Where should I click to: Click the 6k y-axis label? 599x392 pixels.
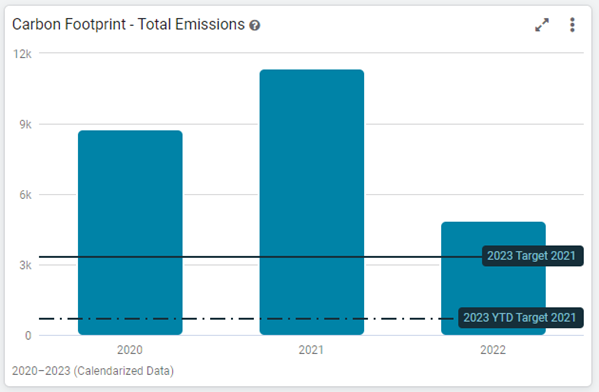click(26, 195)
